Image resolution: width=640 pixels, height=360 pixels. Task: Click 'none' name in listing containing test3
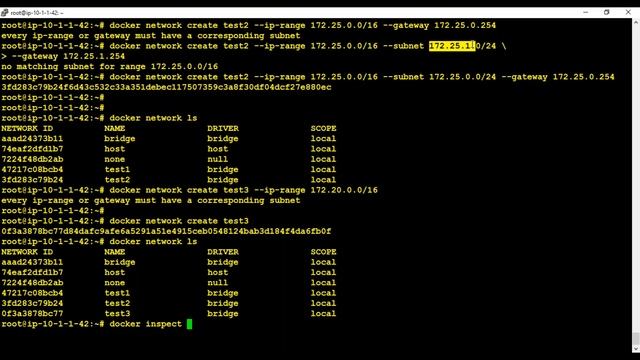pyautogui.click(x=114, y=283)
